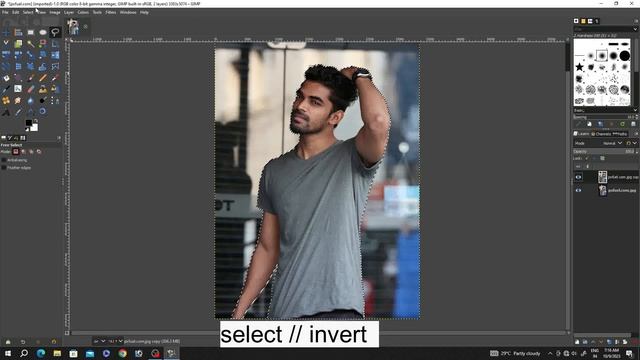Select the Crop tool
This screenshot has height=360, width=640.
(55, 43)
